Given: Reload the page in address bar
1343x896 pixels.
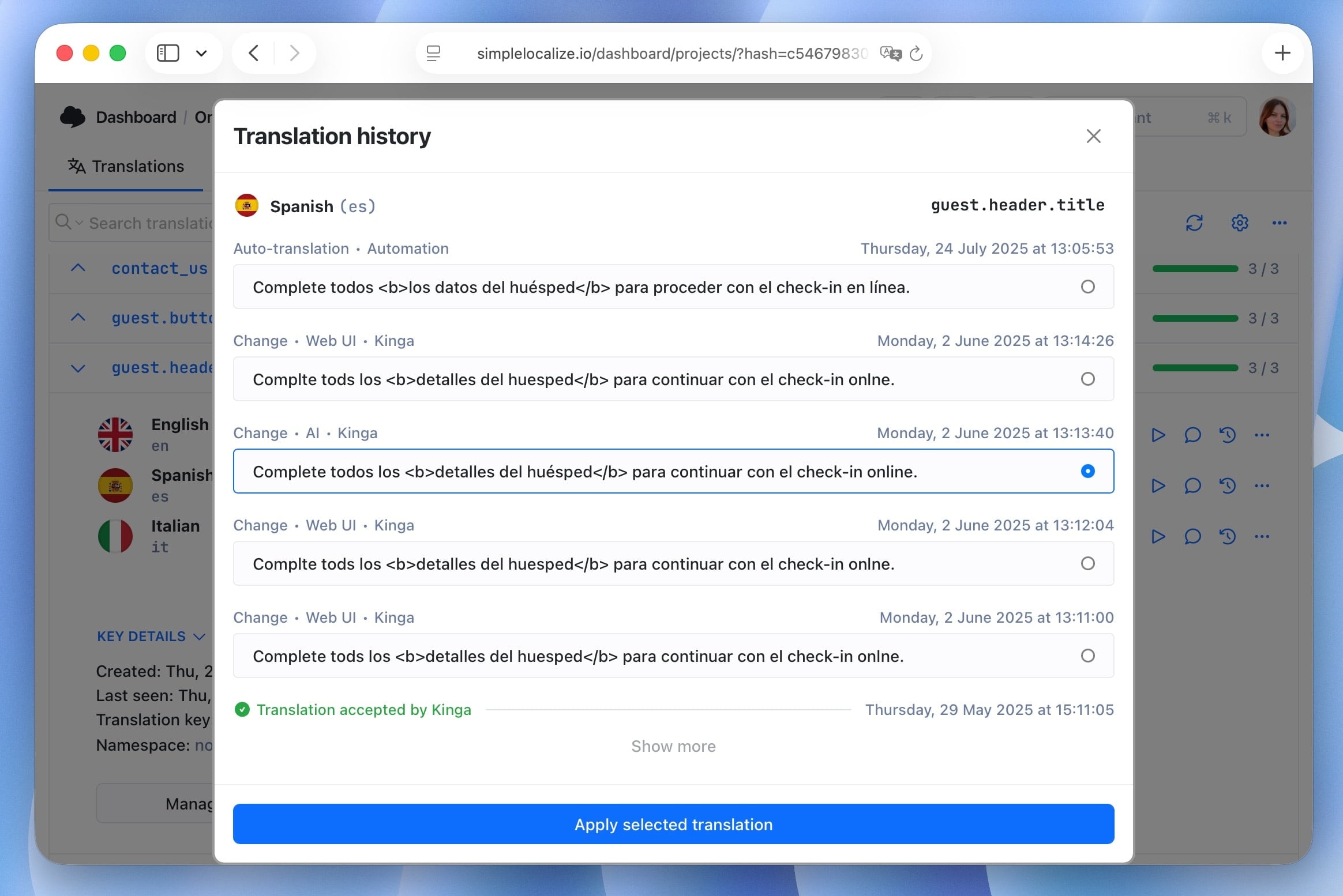Looking at the screenshot, I should coord(916,54).
